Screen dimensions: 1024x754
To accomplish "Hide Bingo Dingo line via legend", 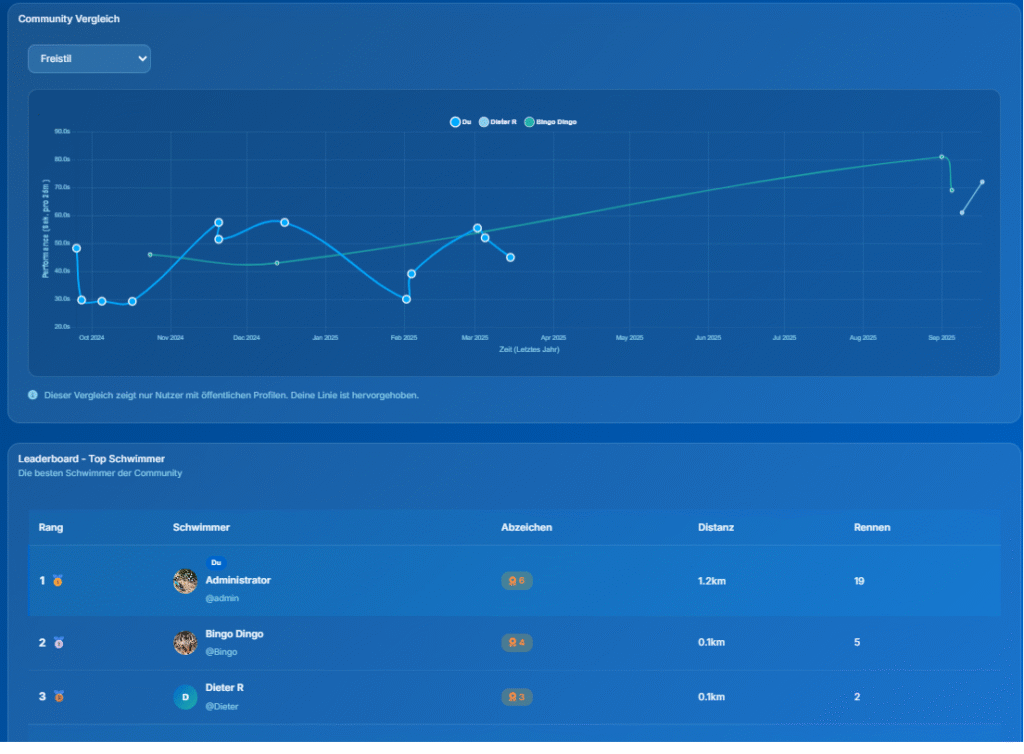I will [550, 122].
